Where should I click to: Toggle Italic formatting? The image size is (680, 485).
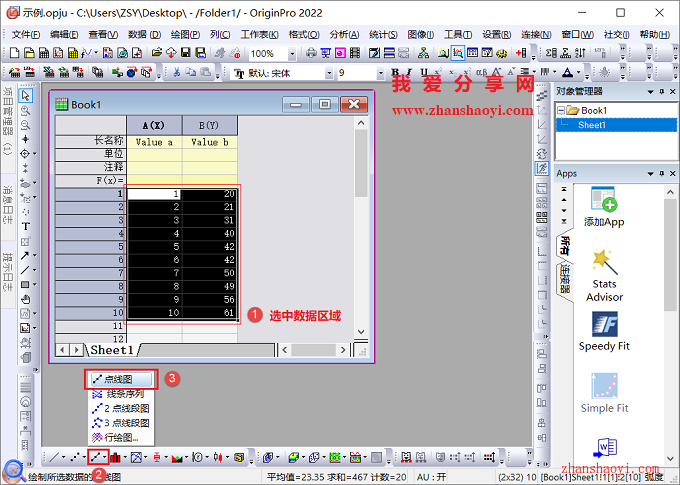pyautogui.click(x=409, y=72)
